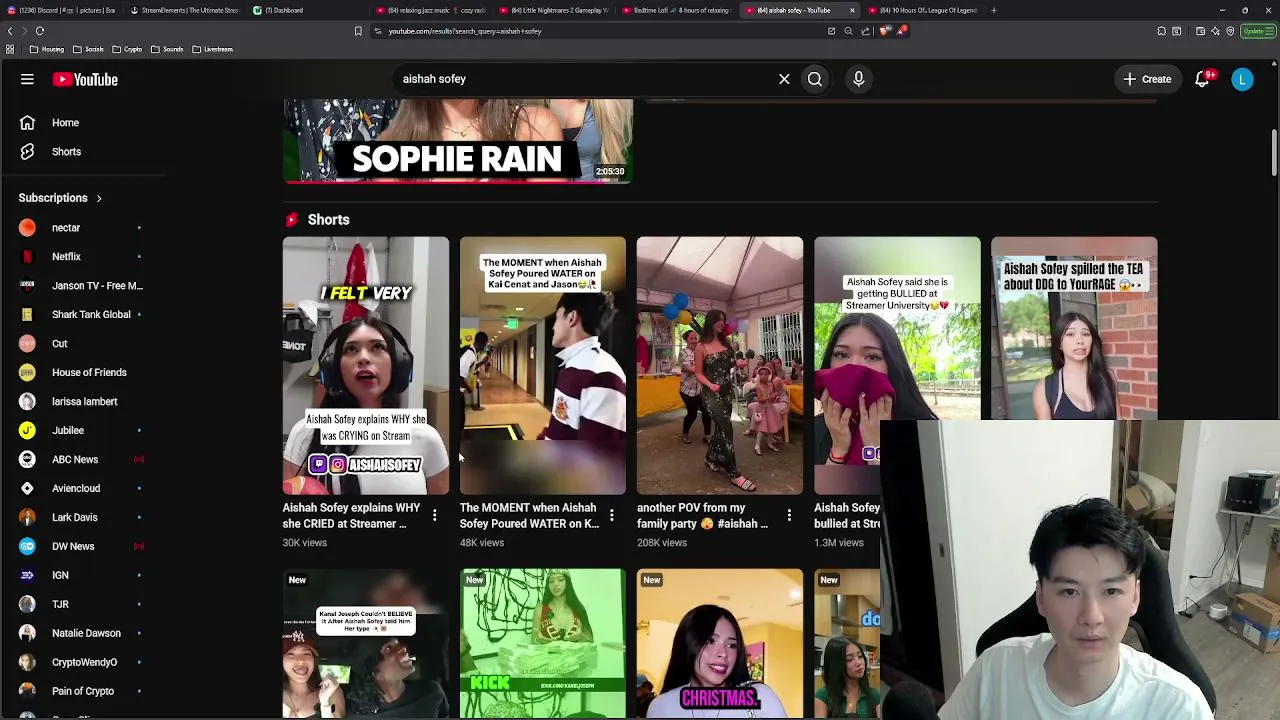Go to the YouTube logo homepage
Viewport: 1280px width, 720px height.
(x=85, y=79)
